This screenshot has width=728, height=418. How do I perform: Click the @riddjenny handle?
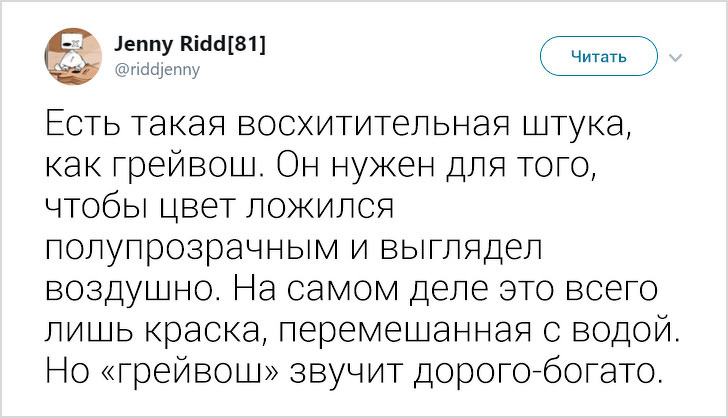(x=160, y=69)
